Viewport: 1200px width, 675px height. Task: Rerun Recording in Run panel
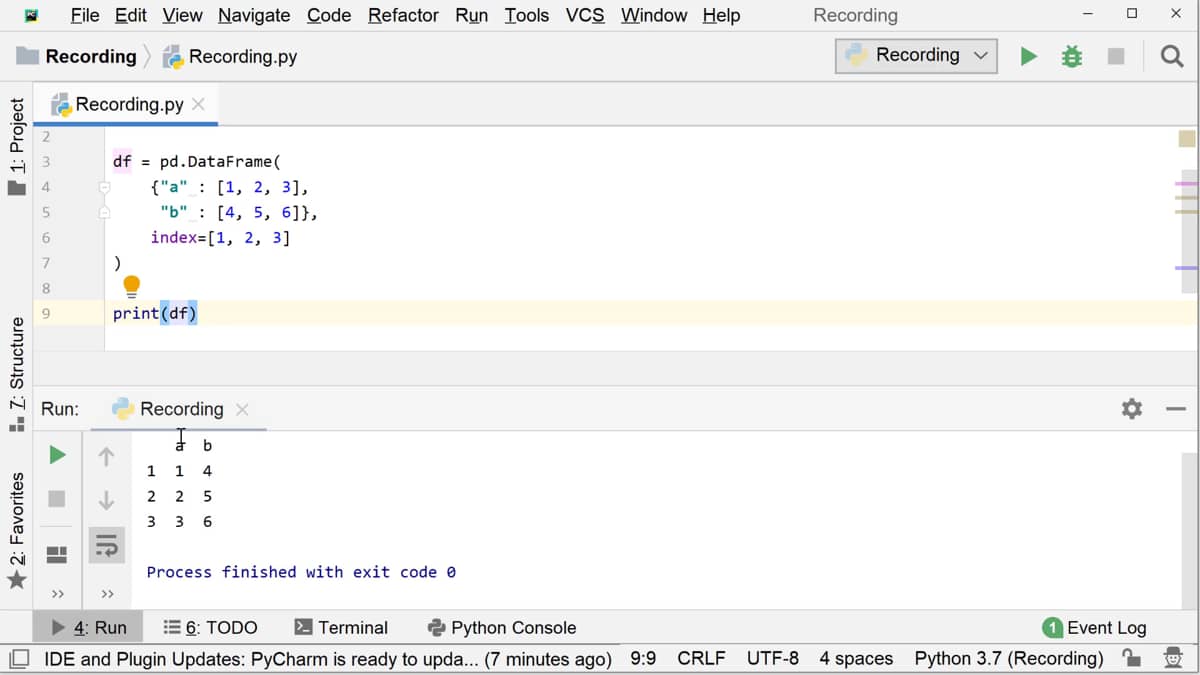57,455
